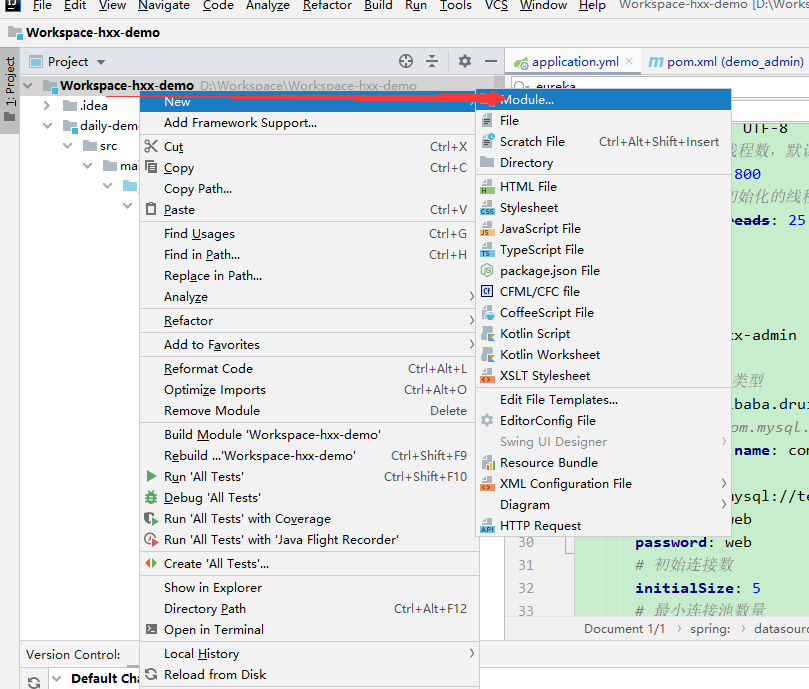Open the VCS menu
This screenshot has width=809, height=689.
(x=496, y=5)
